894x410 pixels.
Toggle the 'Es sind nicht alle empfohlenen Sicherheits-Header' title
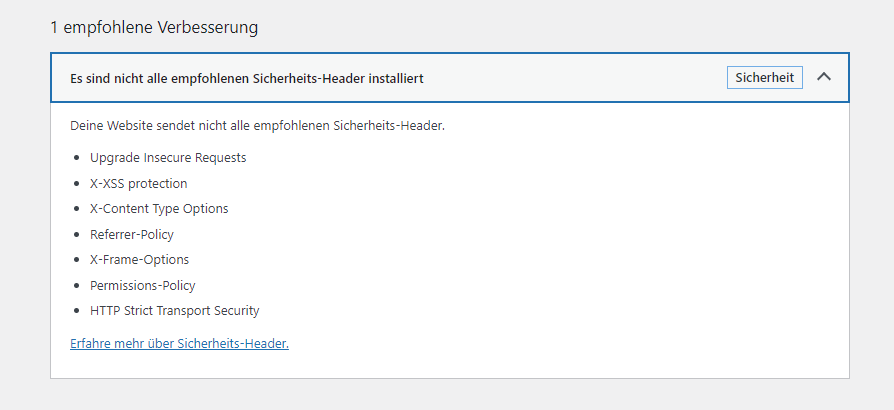pos(247,79)
